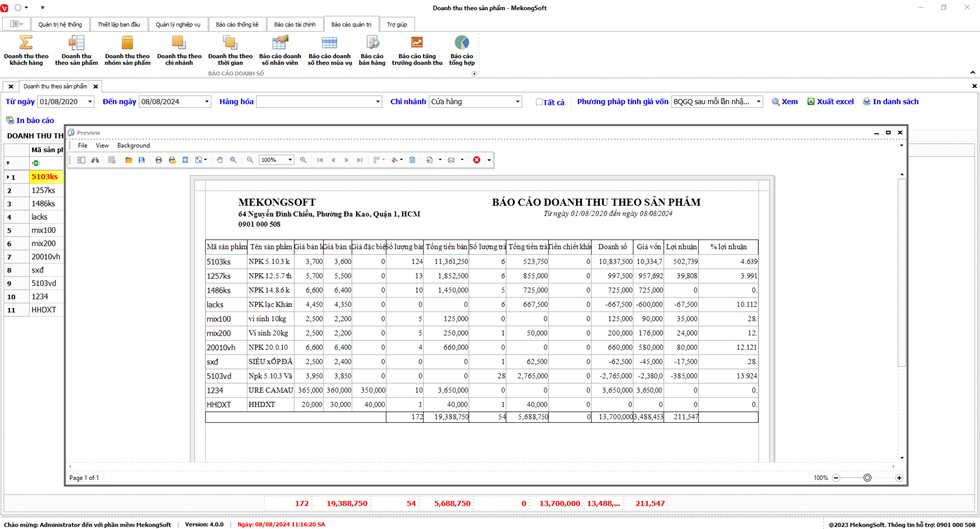980x529 pixels.
Task: Select the 5103ks row in product list
Action: pos(43,177)
